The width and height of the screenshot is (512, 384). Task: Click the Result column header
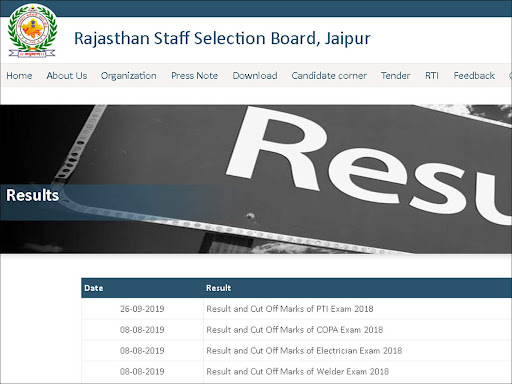pos(218,288)
